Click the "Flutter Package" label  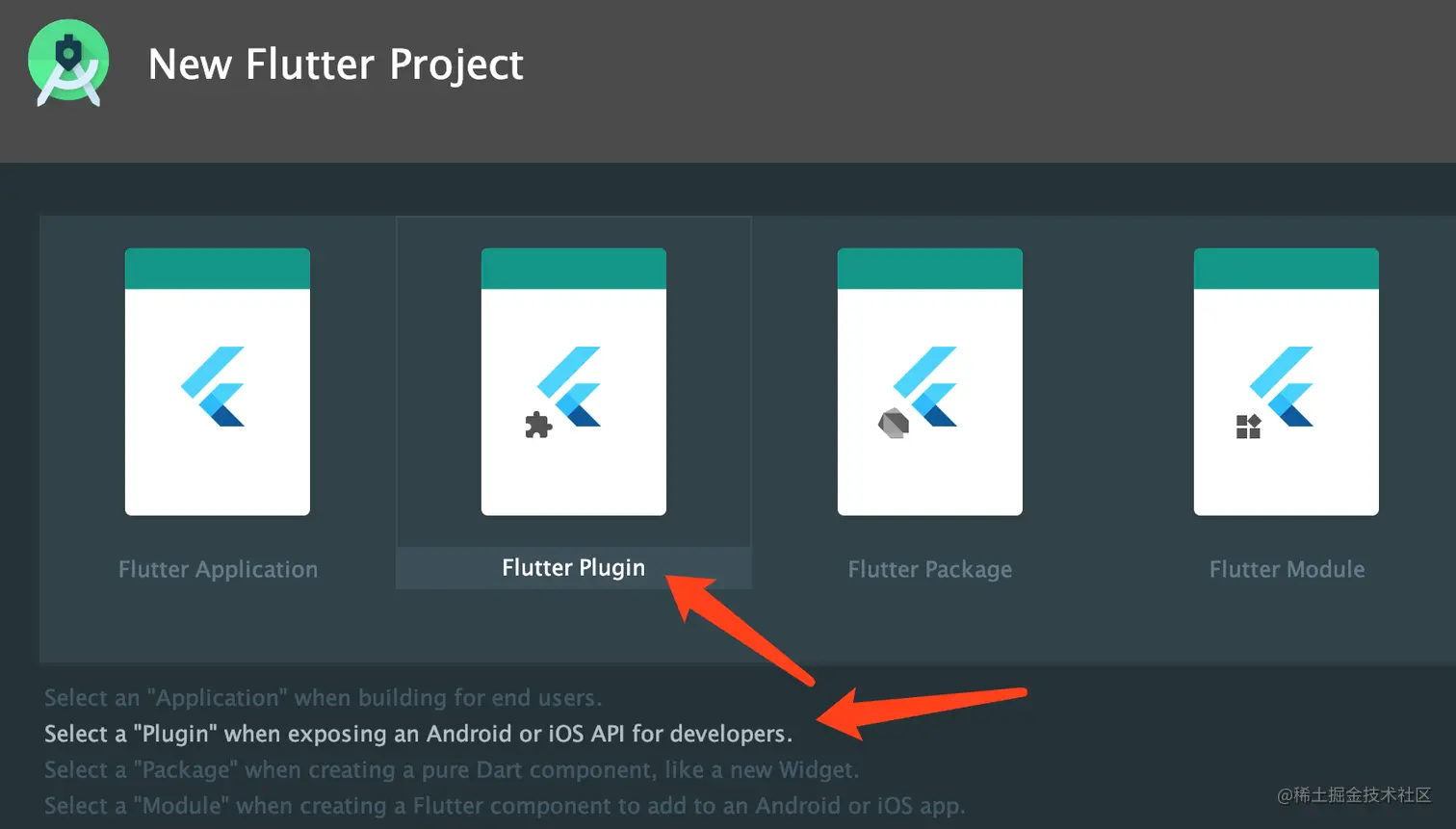pyautogui.click(x=930, y=569)
